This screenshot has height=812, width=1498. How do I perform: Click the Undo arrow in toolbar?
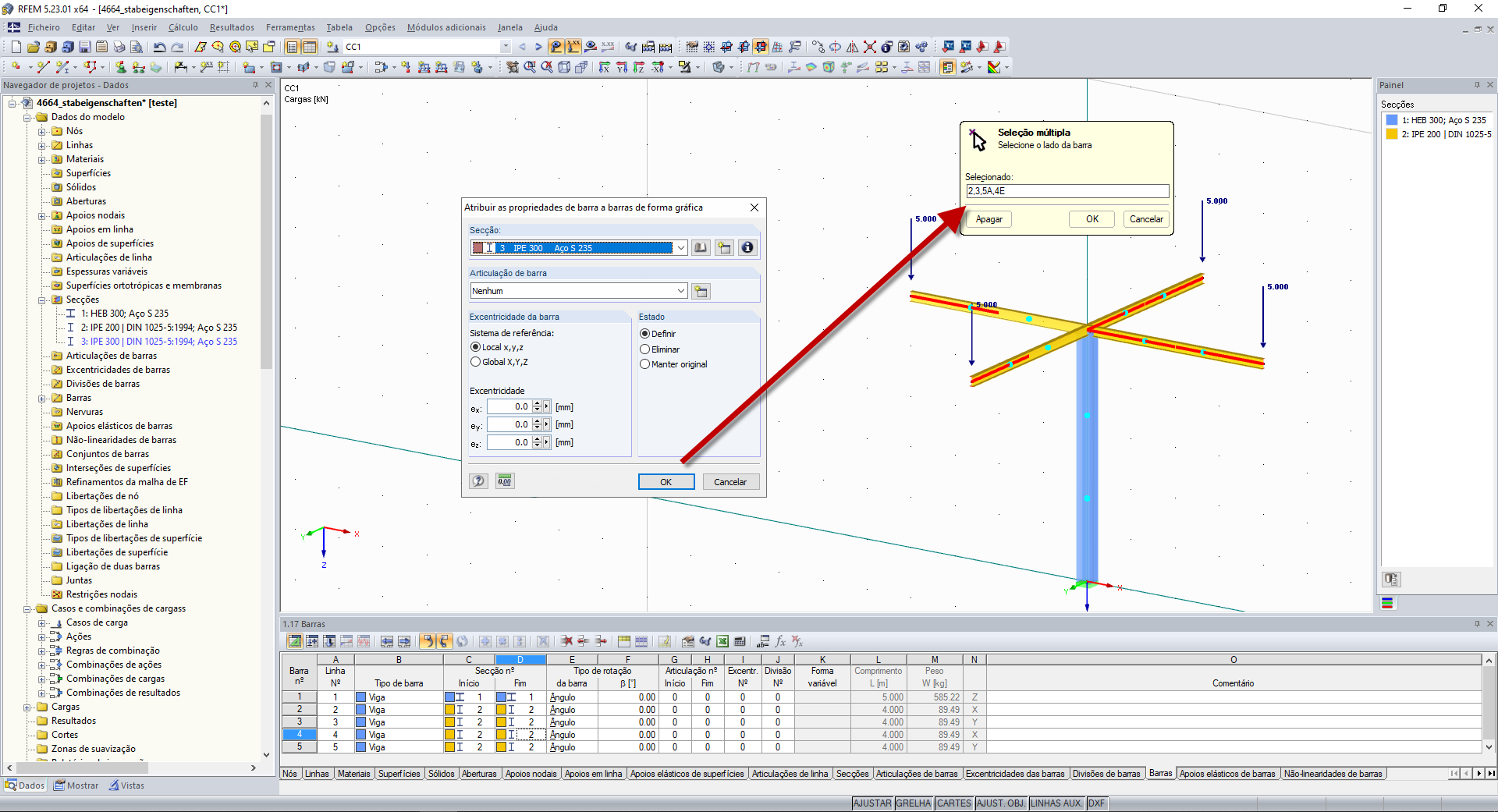tap(160, 47)
